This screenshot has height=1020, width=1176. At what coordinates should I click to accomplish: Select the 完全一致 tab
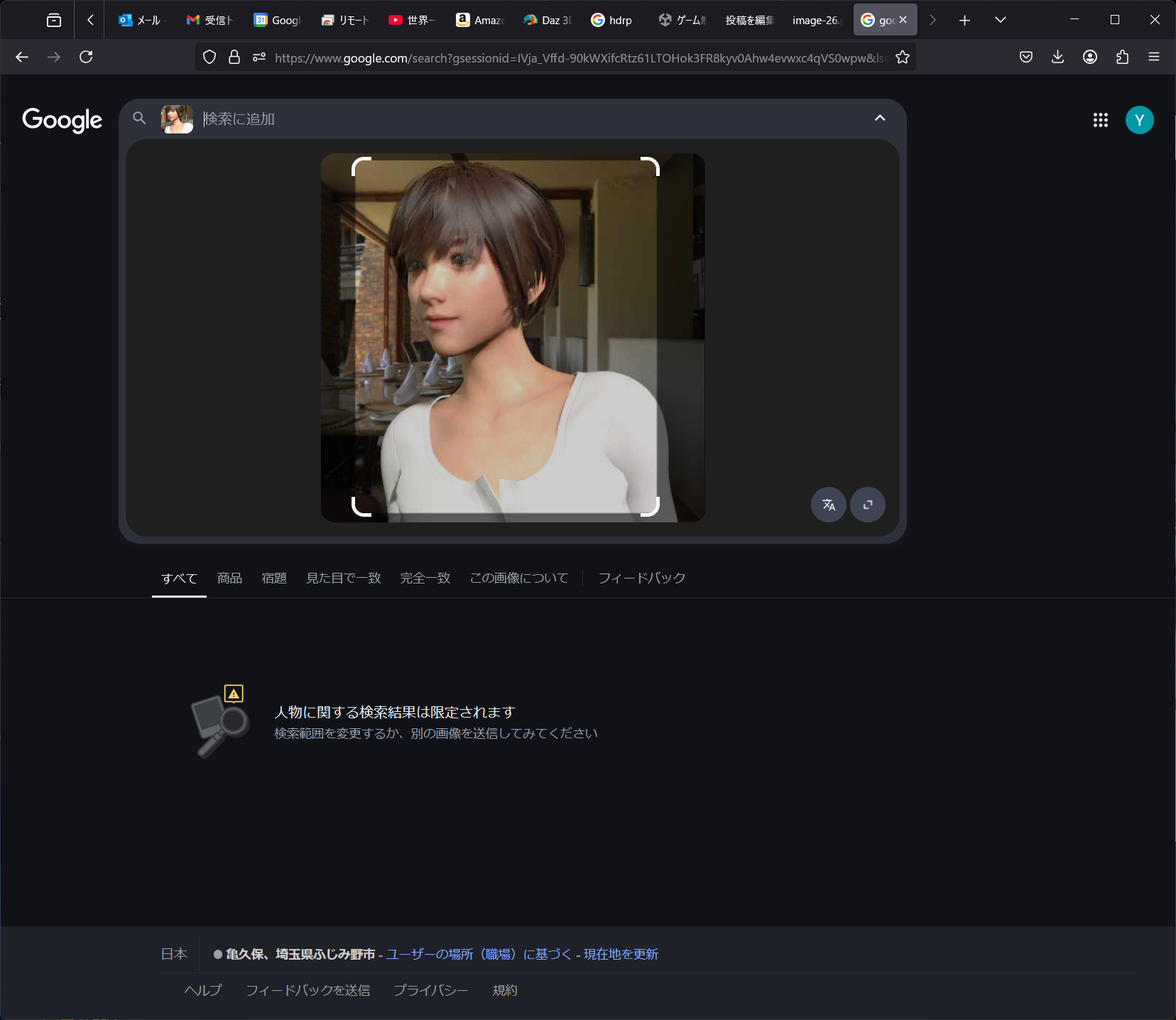pyautogui.click(x=425, y=578)
